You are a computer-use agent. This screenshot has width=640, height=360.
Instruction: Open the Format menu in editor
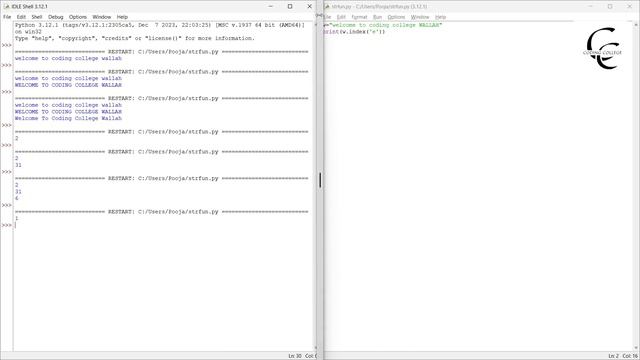click(x=359, y=17)
